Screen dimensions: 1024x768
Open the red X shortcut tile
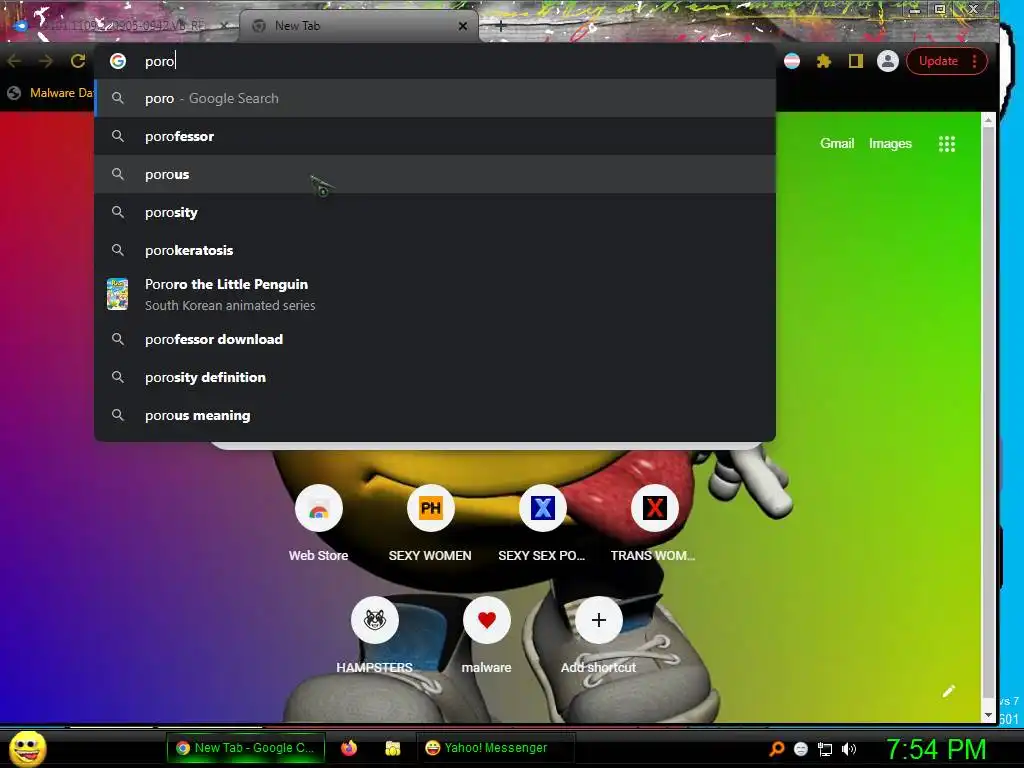(654, 508)
